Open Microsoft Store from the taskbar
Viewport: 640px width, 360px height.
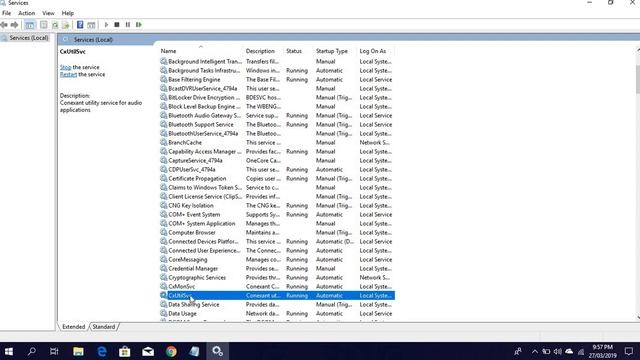click(x=124, y=351)
